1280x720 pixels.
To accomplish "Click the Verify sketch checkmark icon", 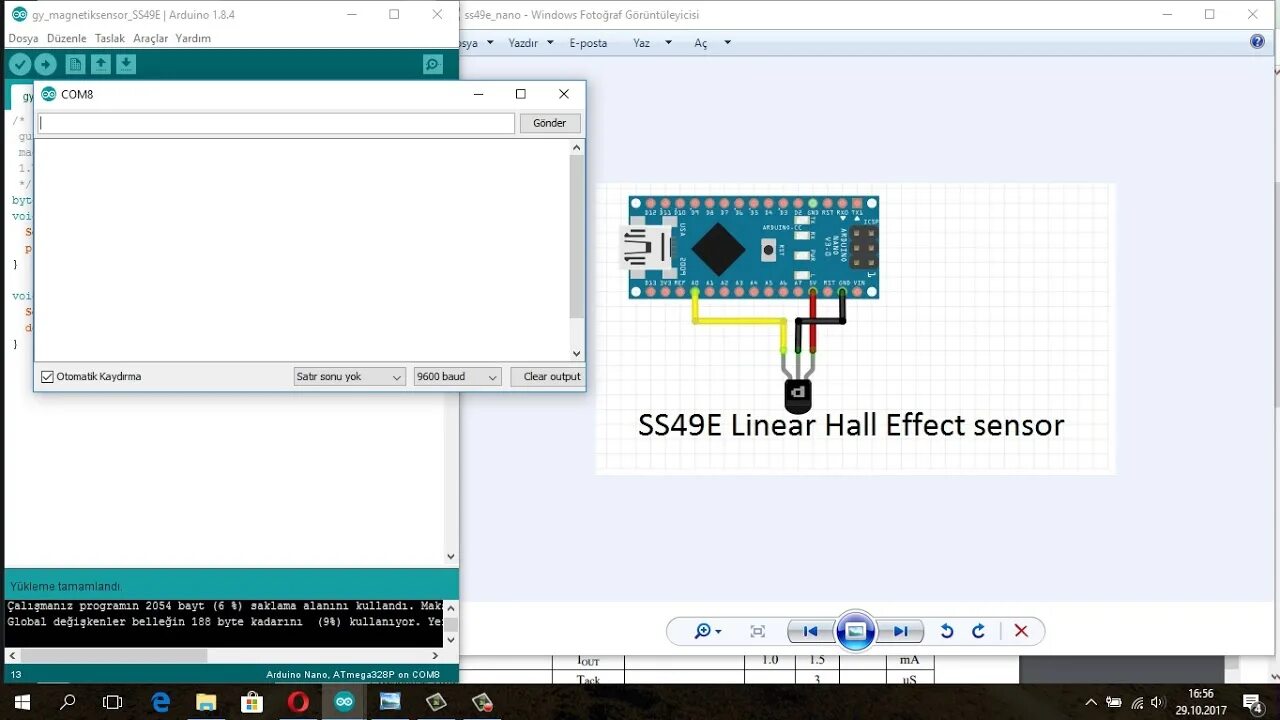I will pyautogui.click(x=20, y=64).
